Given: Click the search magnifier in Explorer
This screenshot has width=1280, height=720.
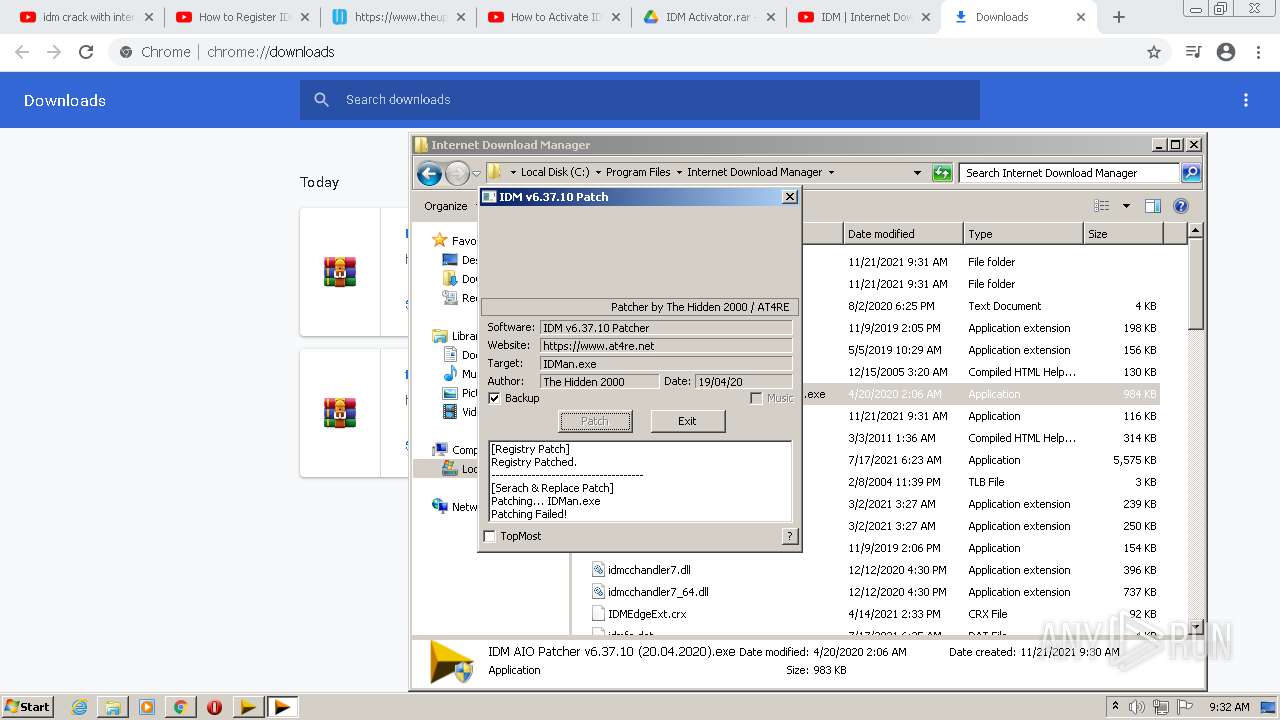Looking at the screenshot, I should [1191, 173].
